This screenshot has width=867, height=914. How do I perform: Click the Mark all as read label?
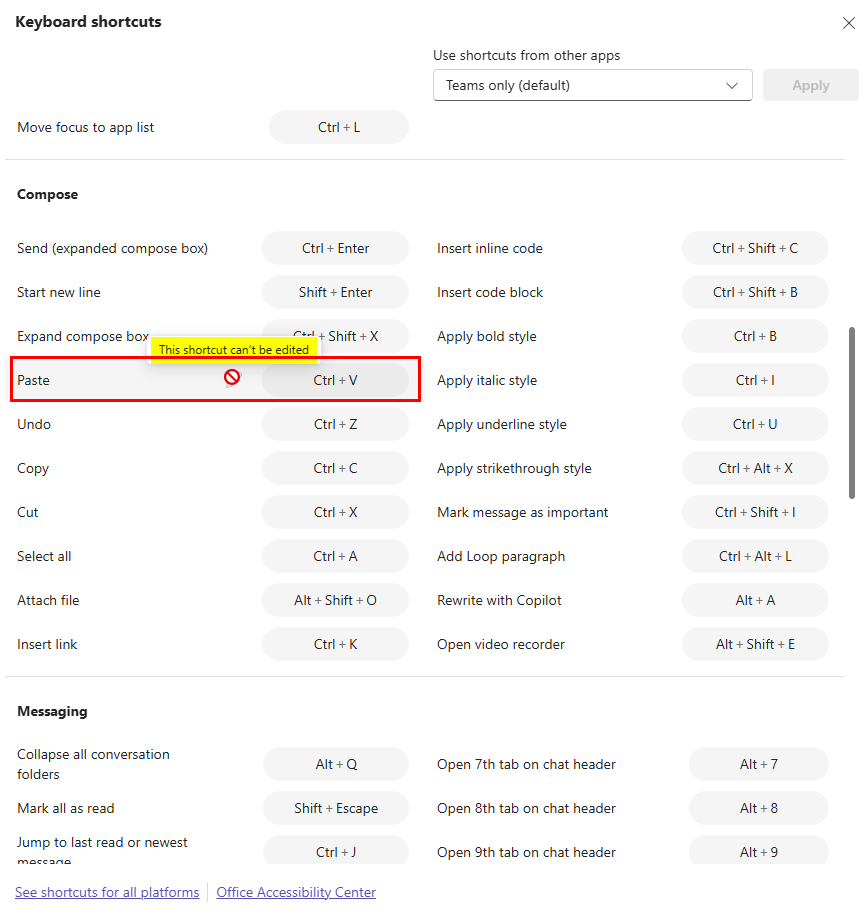[x=66, y=808]
